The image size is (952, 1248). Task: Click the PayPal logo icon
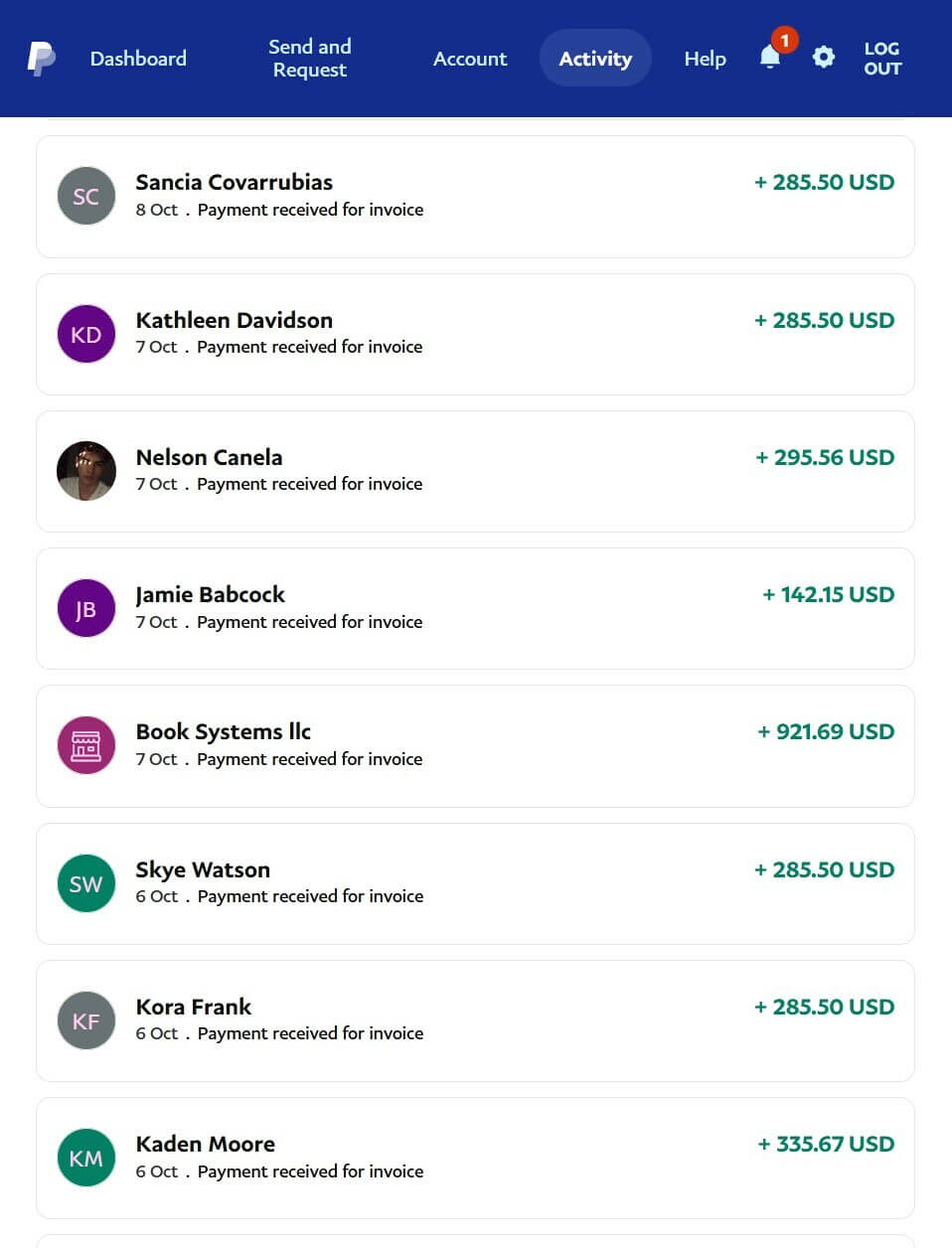(x=41, y=59)
